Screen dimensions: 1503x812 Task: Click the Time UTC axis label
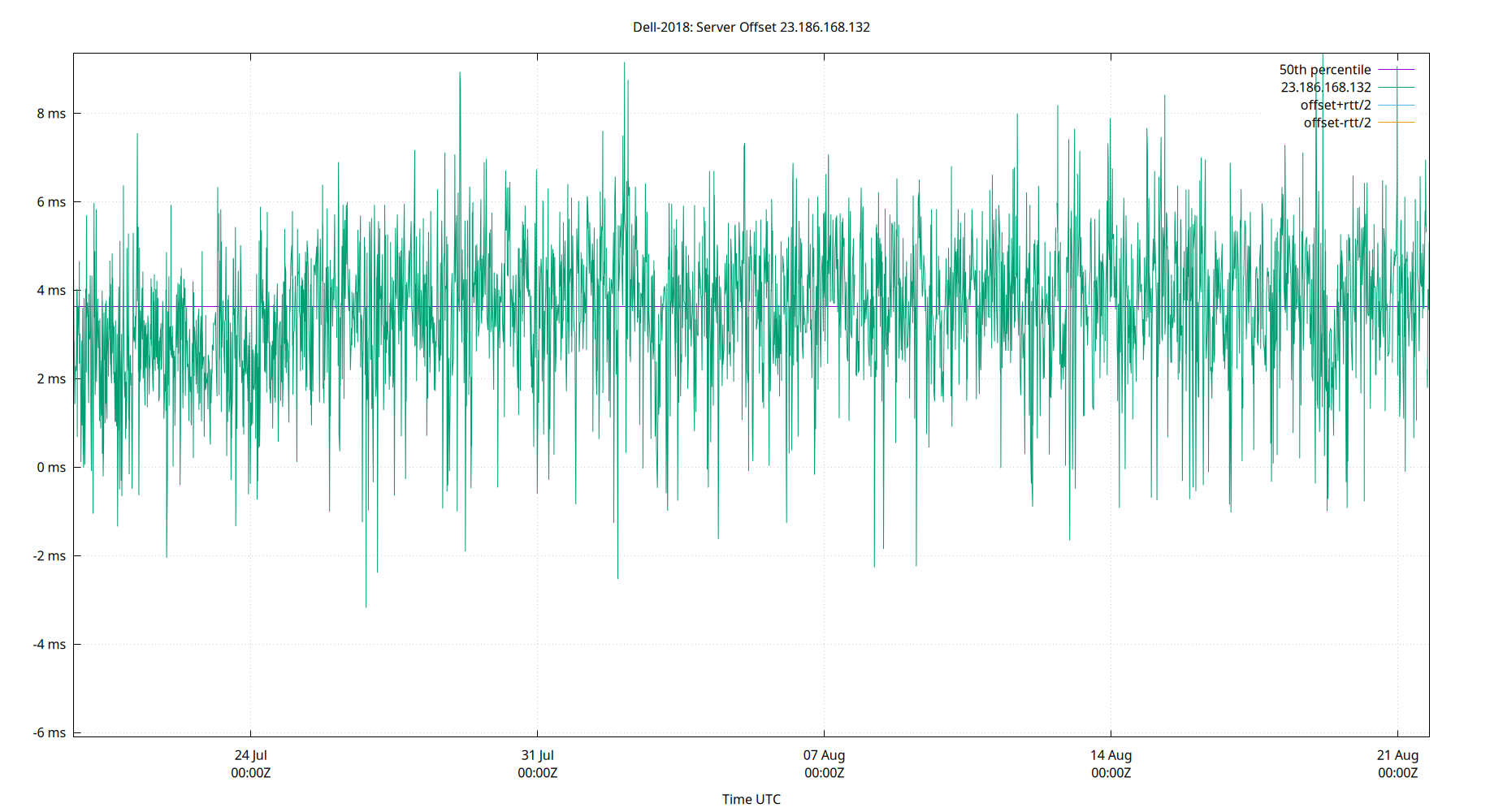(x=751, y=799)
